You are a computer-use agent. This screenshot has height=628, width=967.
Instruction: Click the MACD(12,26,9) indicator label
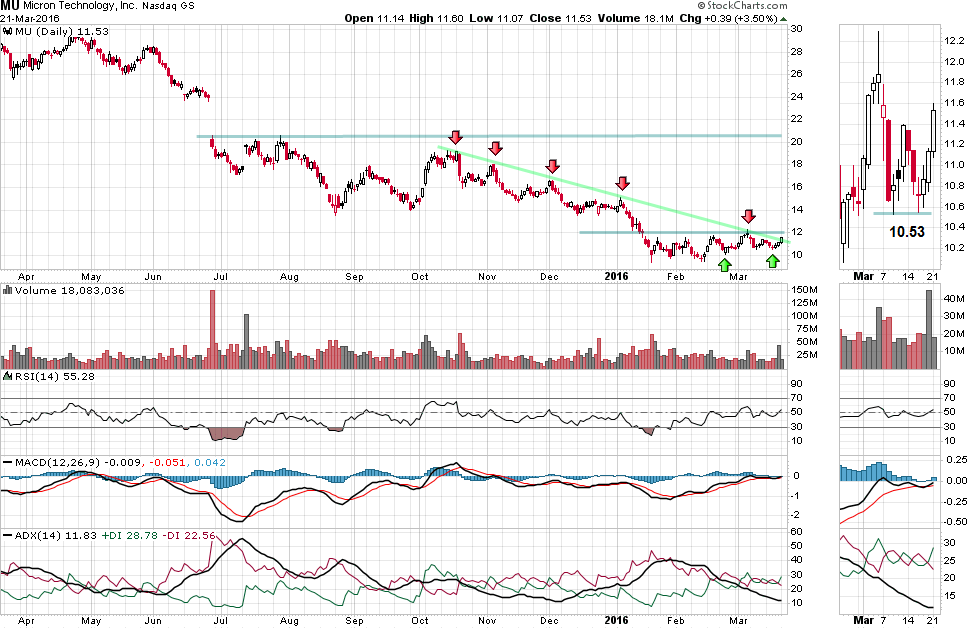click(x=58, y=462)
